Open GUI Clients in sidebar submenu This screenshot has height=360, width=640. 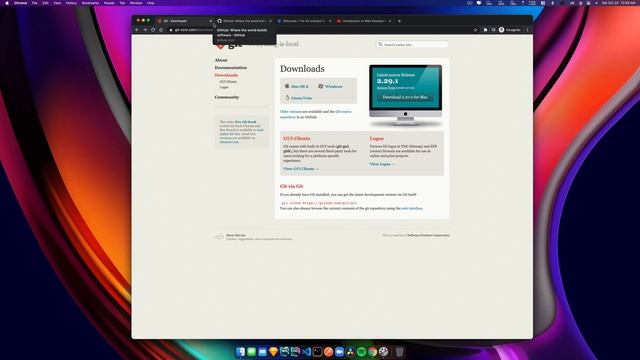228,82
